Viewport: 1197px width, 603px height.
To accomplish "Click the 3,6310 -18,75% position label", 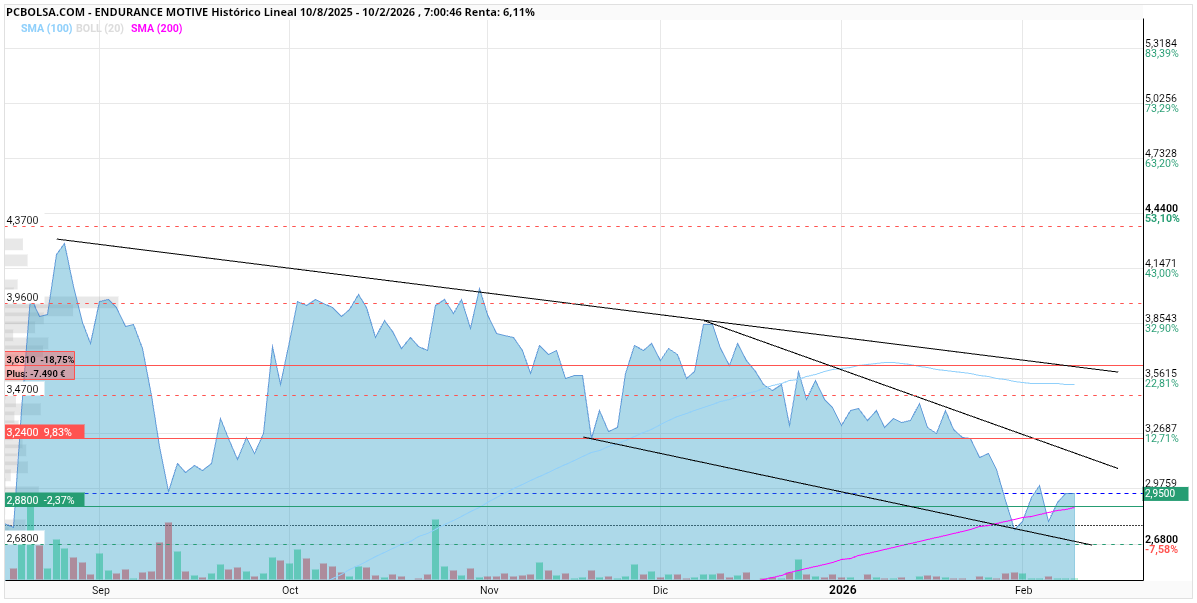I will click(x=39, y=359).
